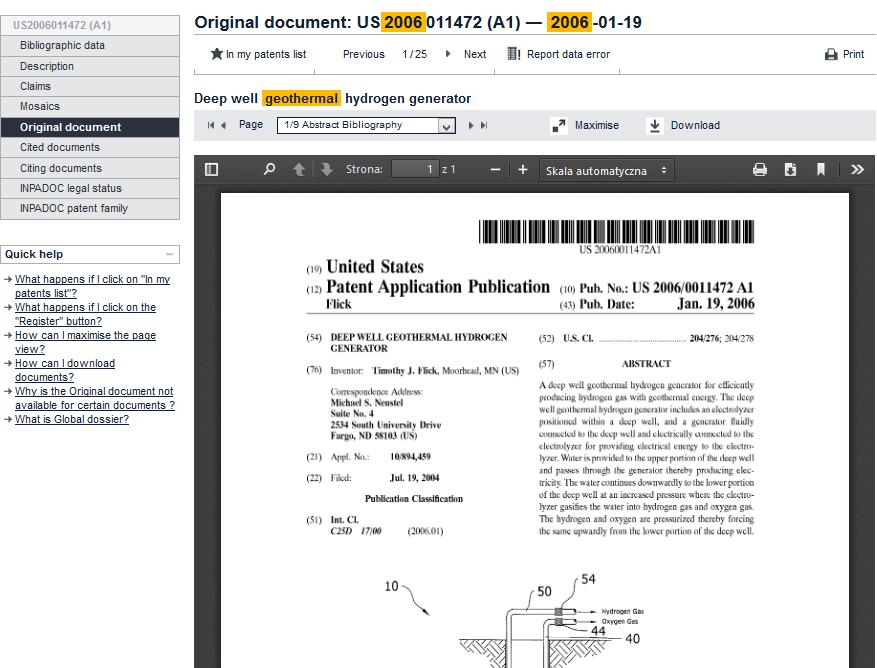Image resolution: width=877 pixels, height=668 pixels.
Task: Click the Report data error icon
Action: (x=513, y=54)
